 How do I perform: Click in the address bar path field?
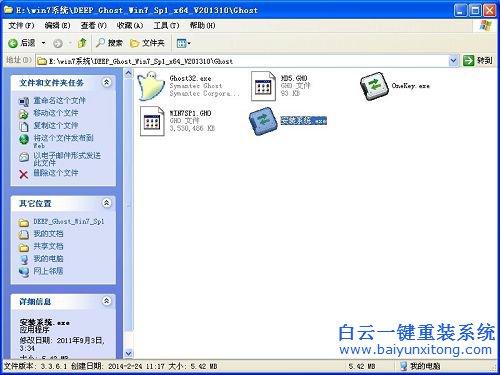(243, 61)
